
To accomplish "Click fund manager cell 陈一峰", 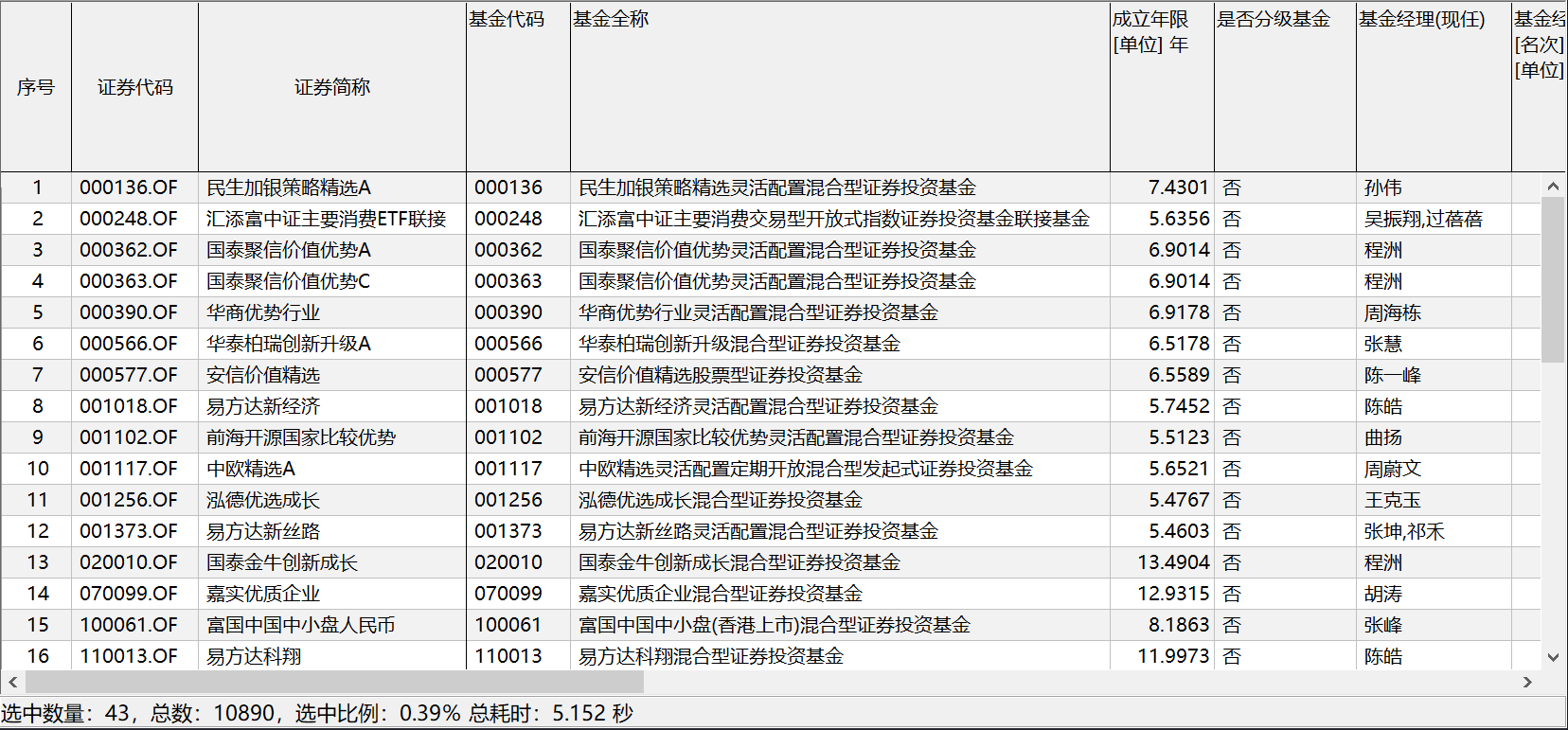I will [1434, 375].
